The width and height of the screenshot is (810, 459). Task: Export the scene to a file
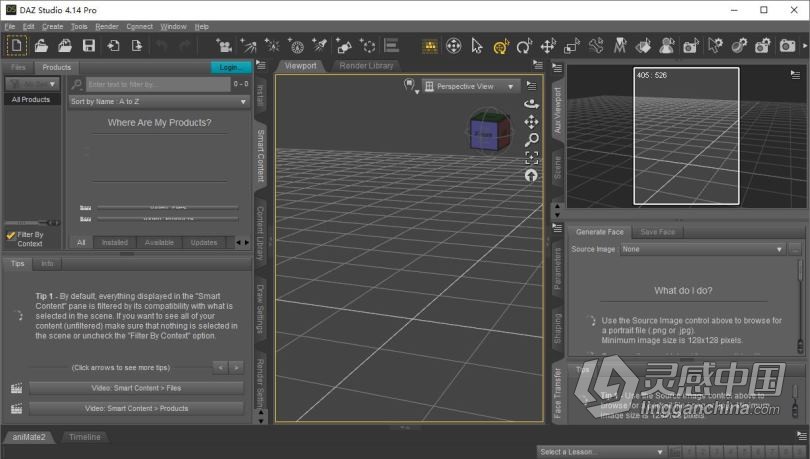coord(136,45)
